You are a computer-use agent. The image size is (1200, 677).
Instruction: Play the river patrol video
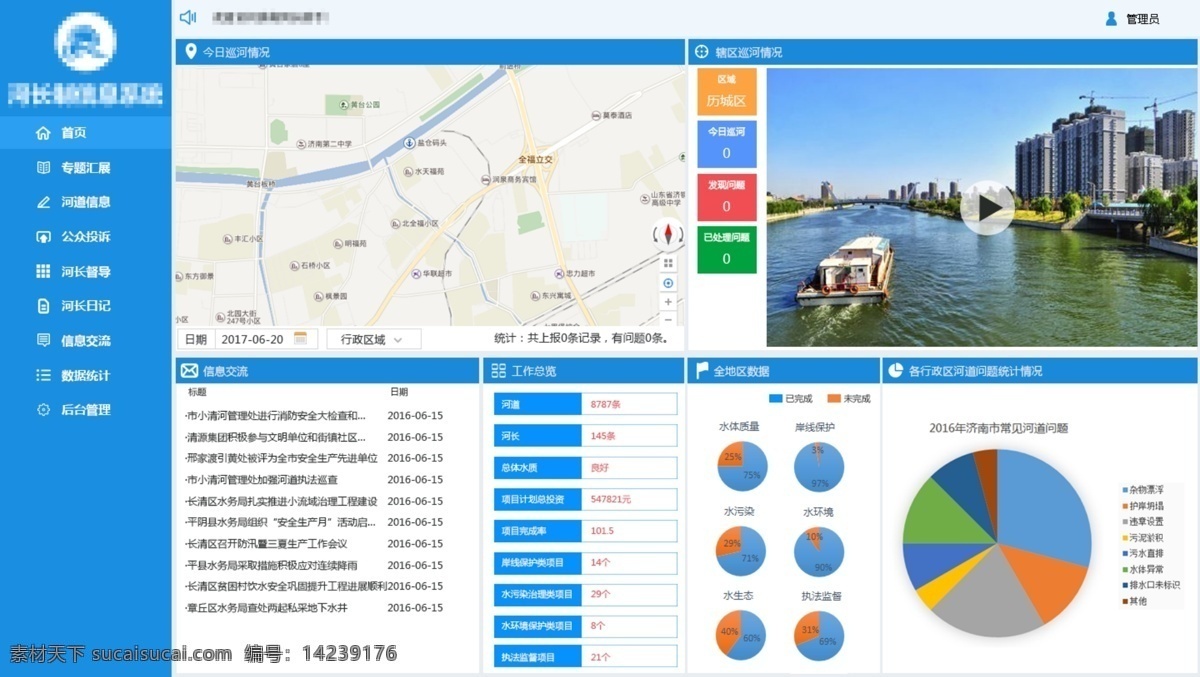click(987, 208)
